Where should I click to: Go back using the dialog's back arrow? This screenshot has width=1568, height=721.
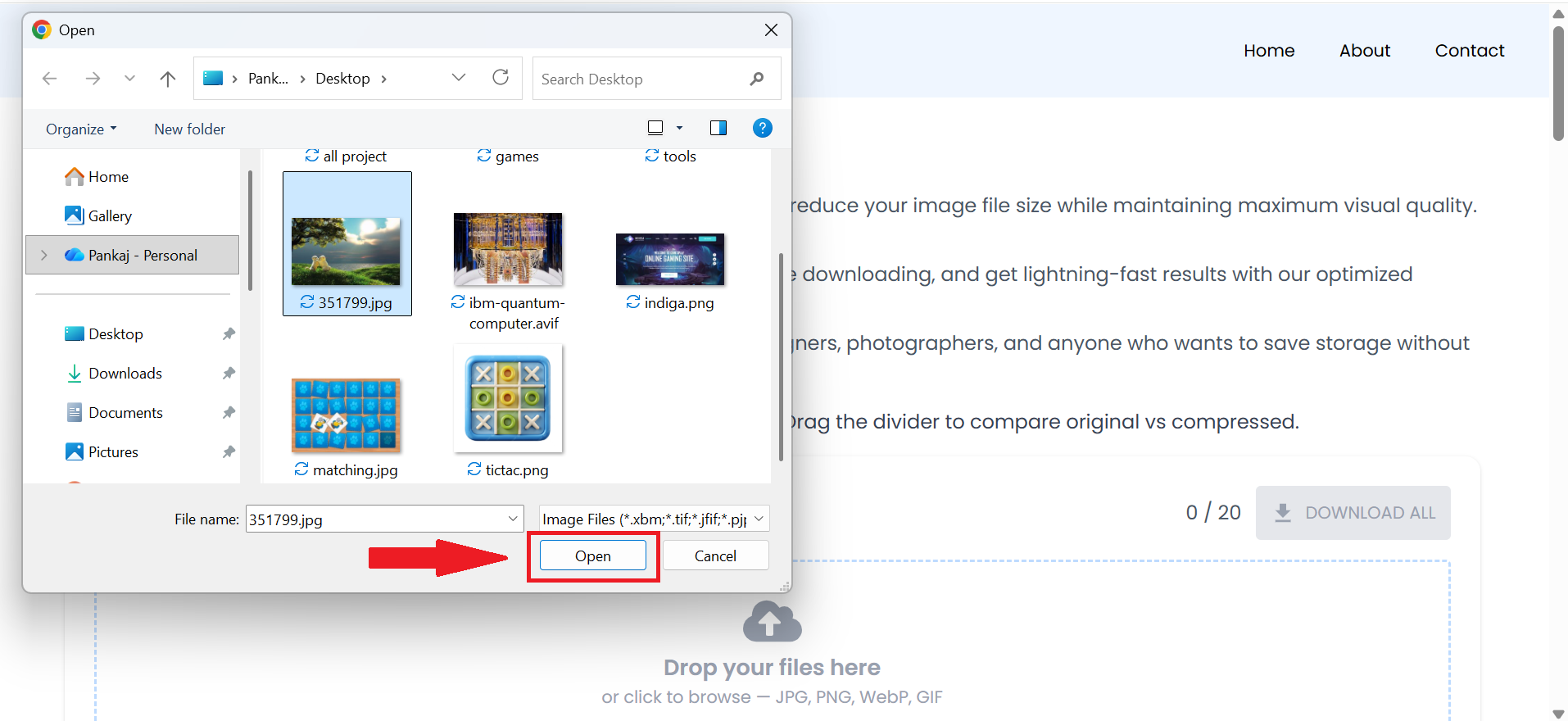49,79
